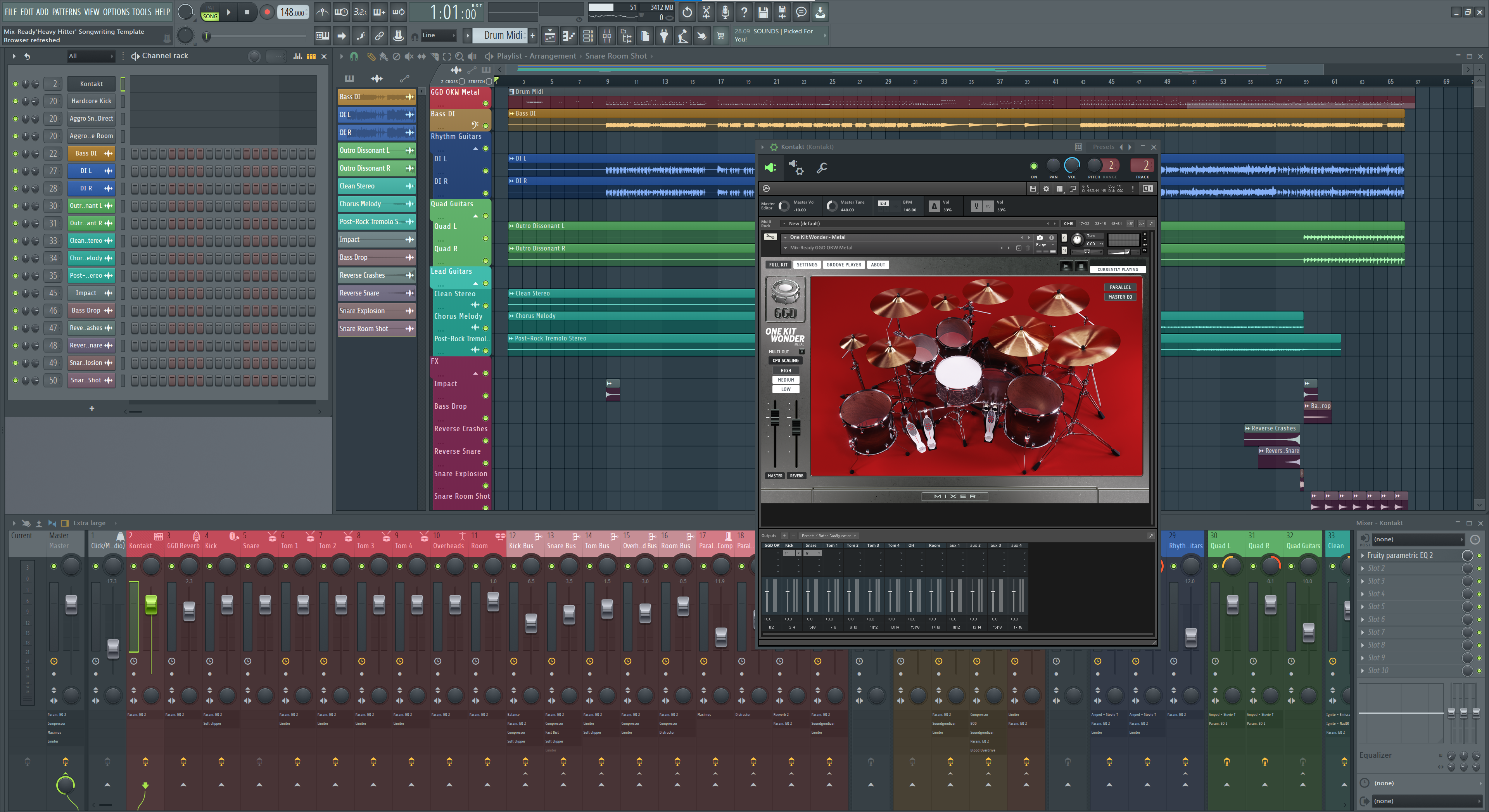
Task: Open the Line snap dropdown
Action: tap(438, 36)
